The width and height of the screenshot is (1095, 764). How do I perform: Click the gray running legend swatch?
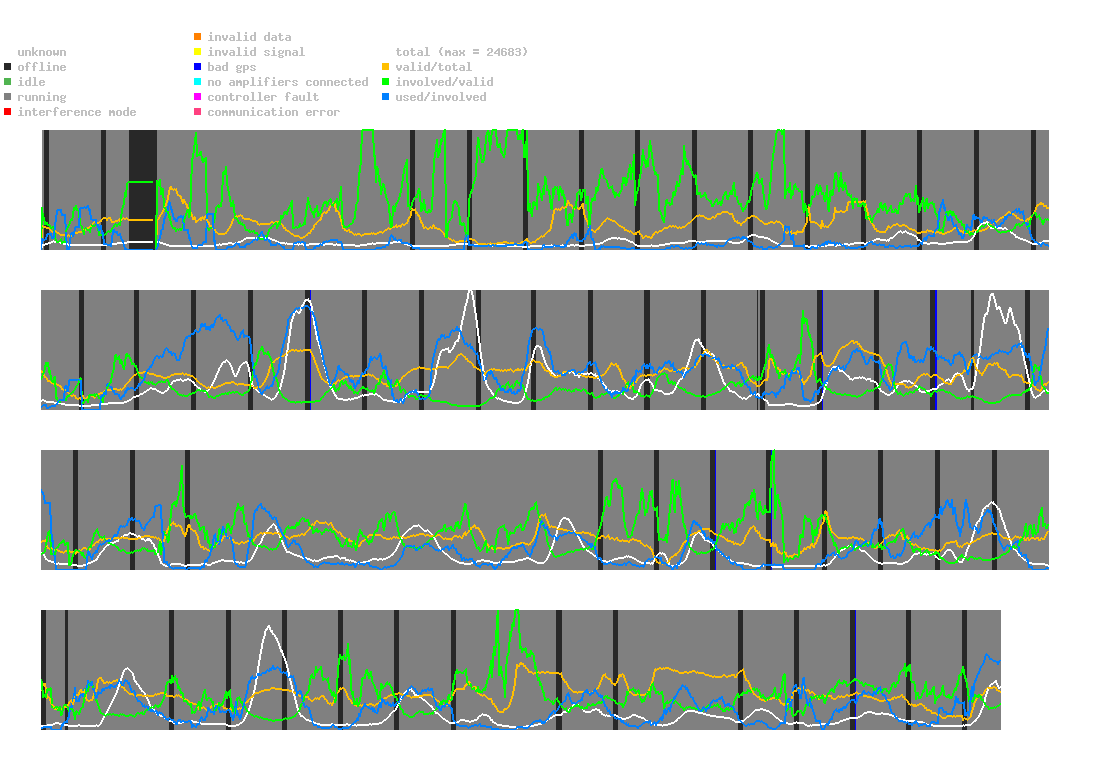point(8,97)
